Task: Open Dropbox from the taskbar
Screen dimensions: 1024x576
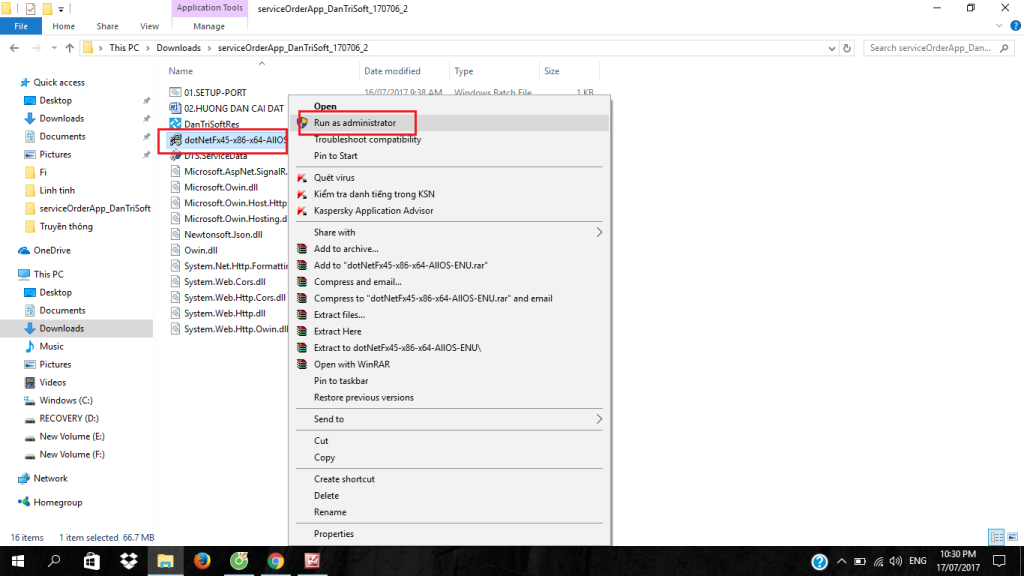Action: click(x=129, y=561)
